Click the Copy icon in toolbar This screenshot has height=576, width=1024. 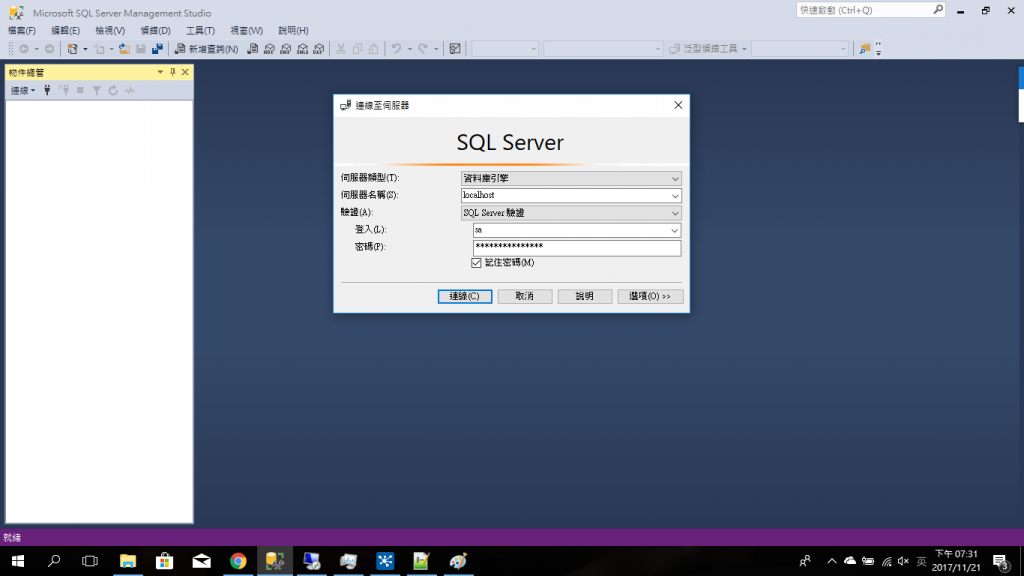pos(357,49)
